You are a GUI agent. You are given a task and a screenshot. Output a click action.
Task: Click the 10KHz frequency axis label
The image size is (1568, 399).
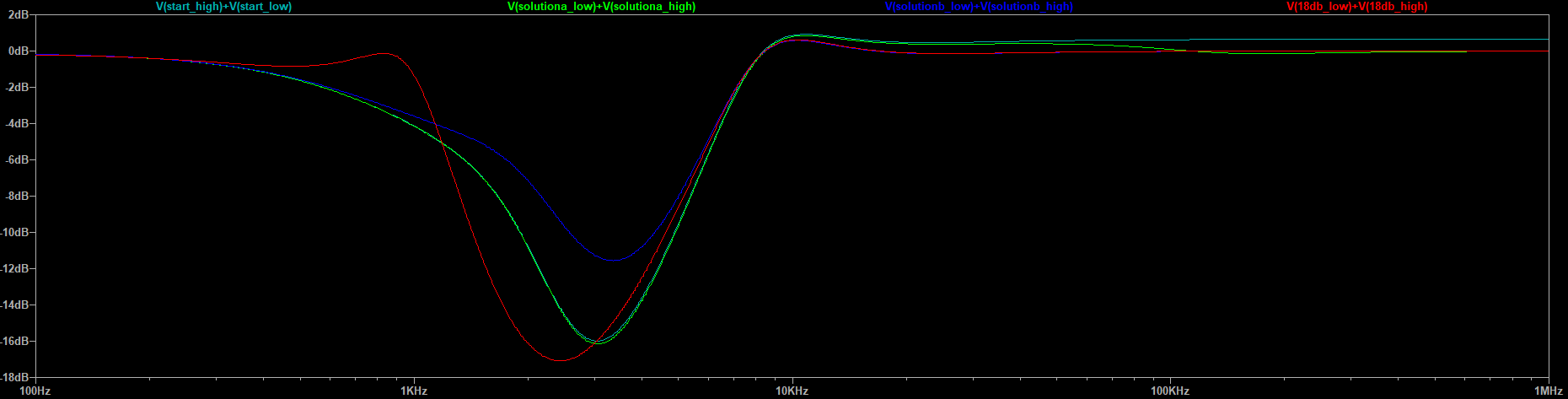pos(792,391)
